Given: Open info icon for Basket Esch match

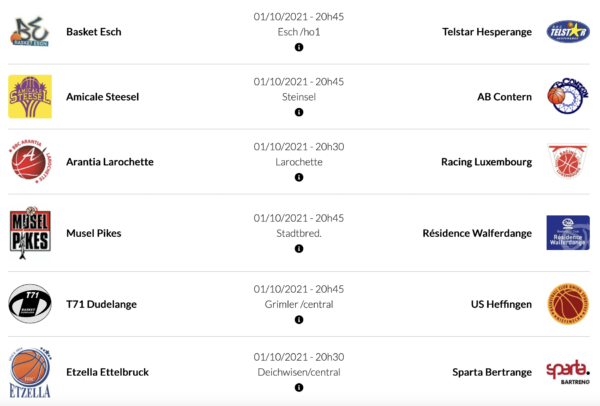Looking at the screenshot, I should (x=299, y=48).
